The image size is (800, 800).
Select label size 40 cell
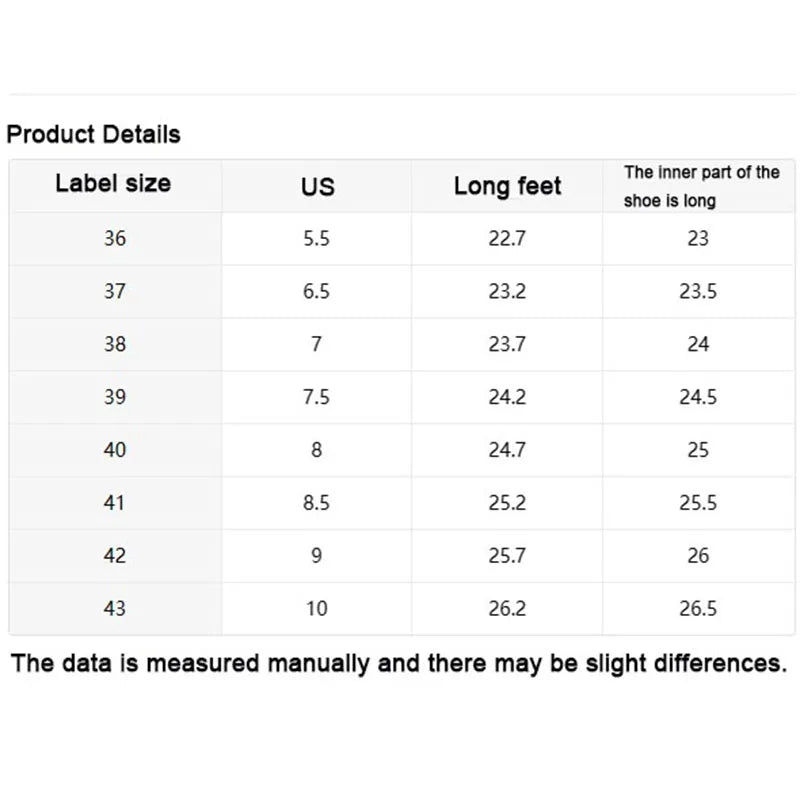click(x=115, y=449)
